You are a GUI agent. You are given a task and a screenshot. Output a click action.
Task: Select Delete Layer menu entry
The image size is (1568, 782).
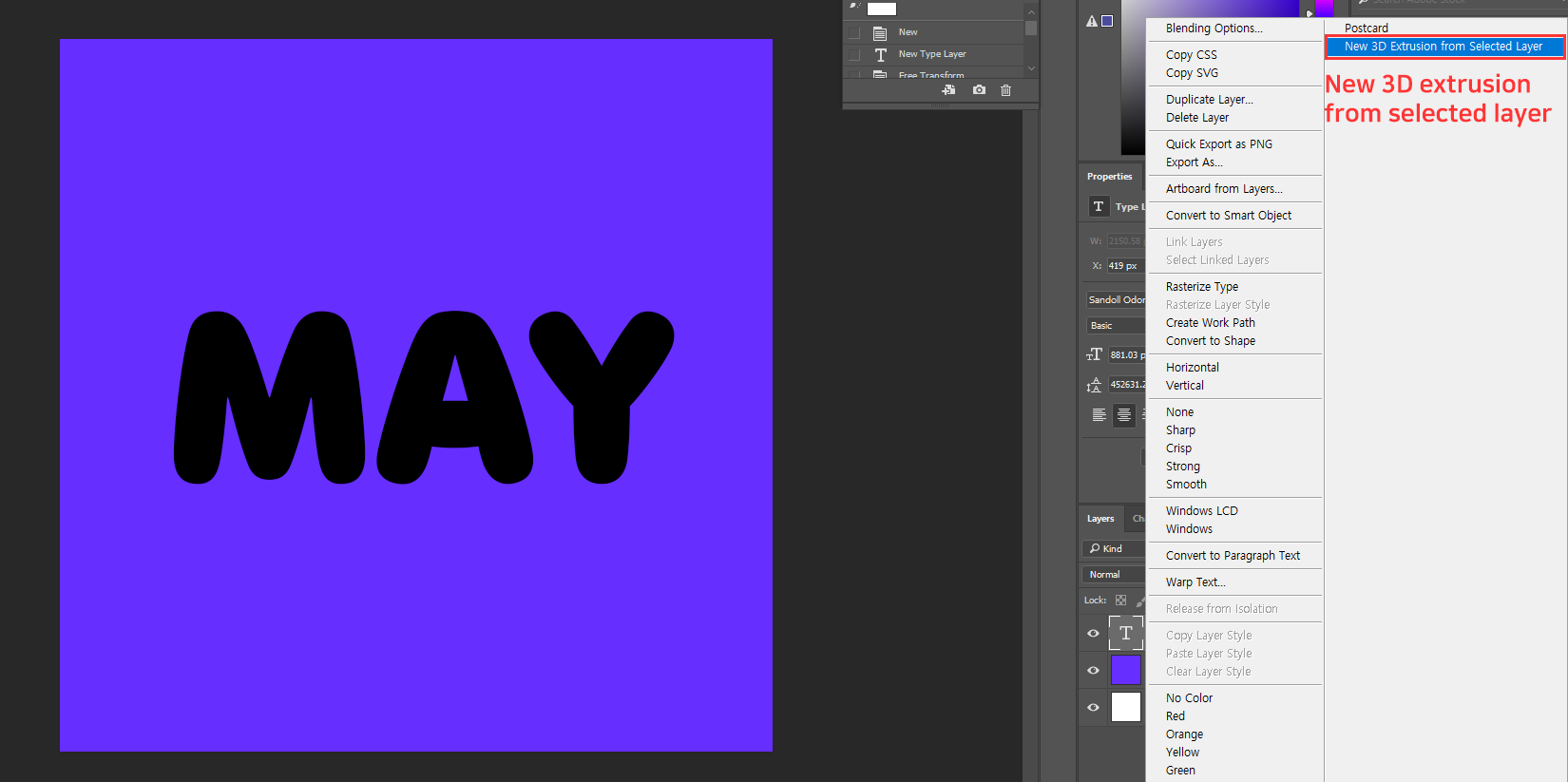coord(1197,118)
